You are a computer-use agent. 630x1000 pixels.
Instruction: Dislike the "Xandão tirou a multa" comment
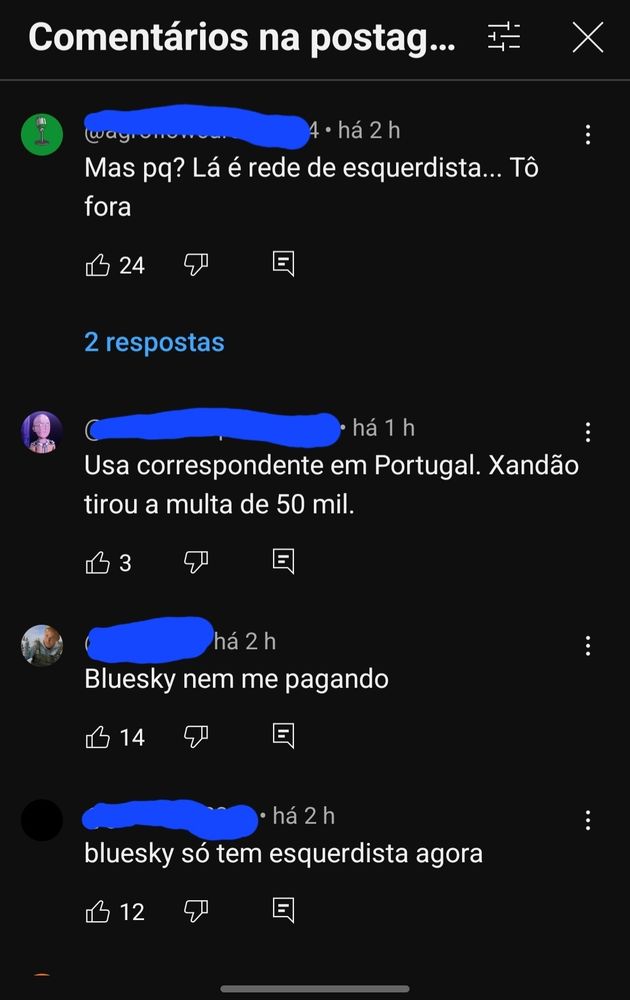coord(196,562)
